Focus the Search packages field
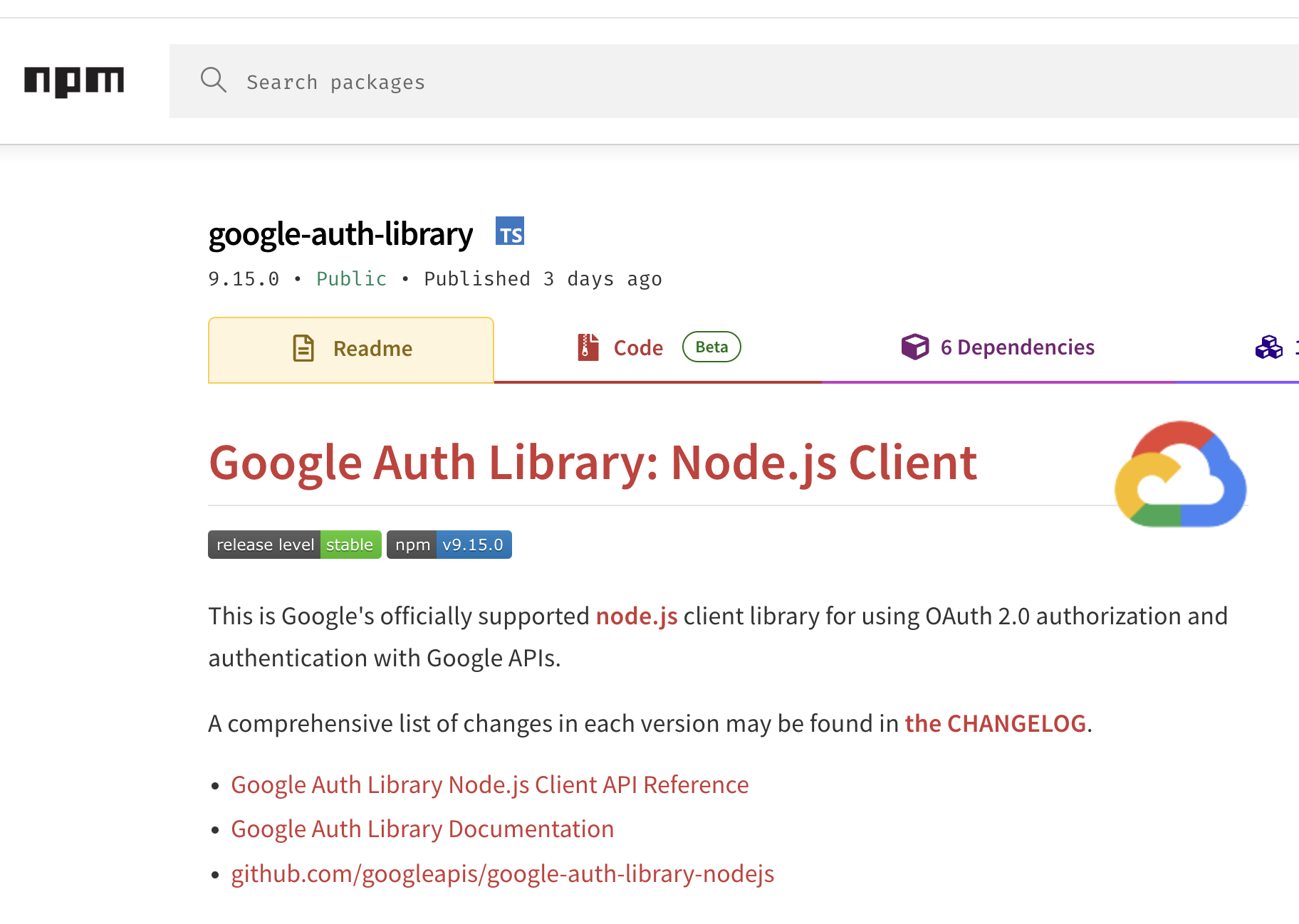This screenshot has width=1299, height=924. [x=734, y=81]
